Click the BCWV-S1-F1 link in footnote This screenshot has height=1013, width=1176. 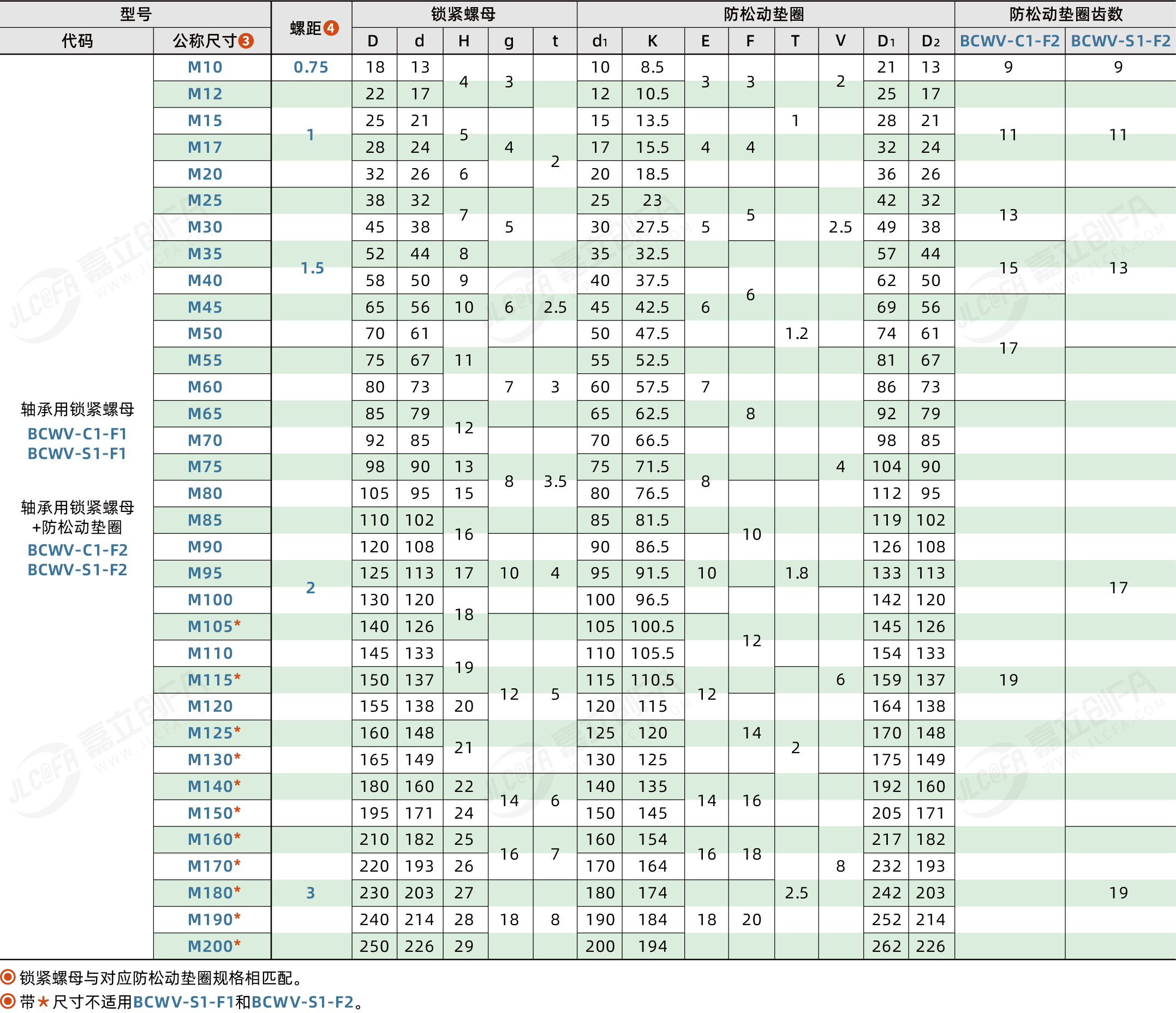[x=183, y=1002]
